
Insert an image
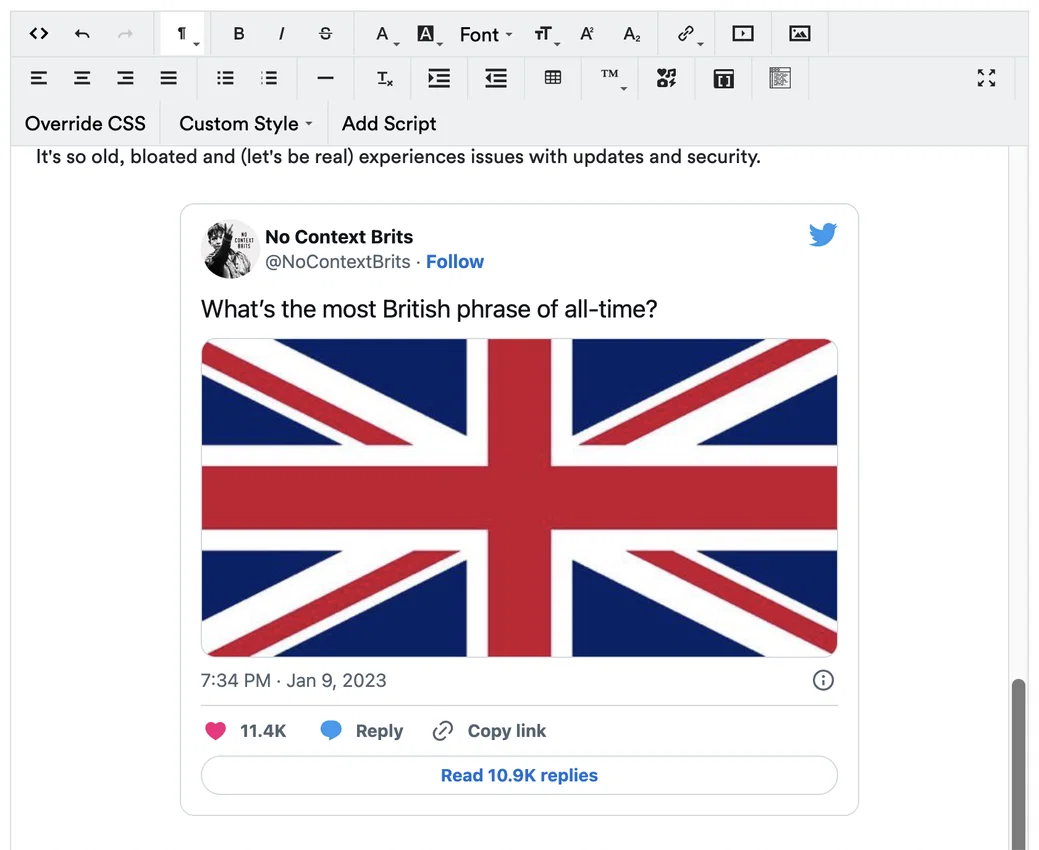[x=800, y=34]
